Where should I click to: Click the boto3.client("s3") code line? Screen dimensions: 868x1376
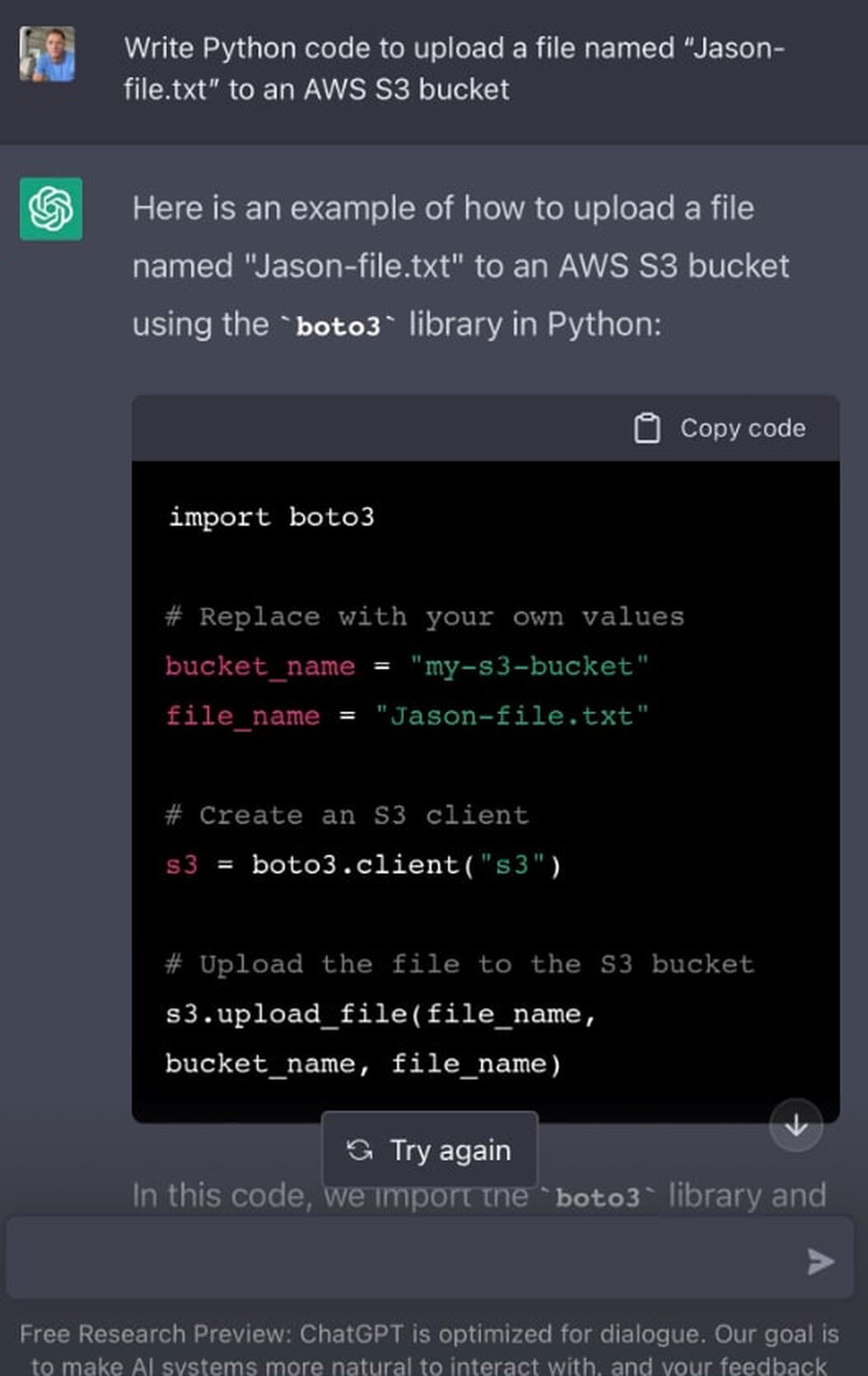pyautogui.click(x=363, y=864)
